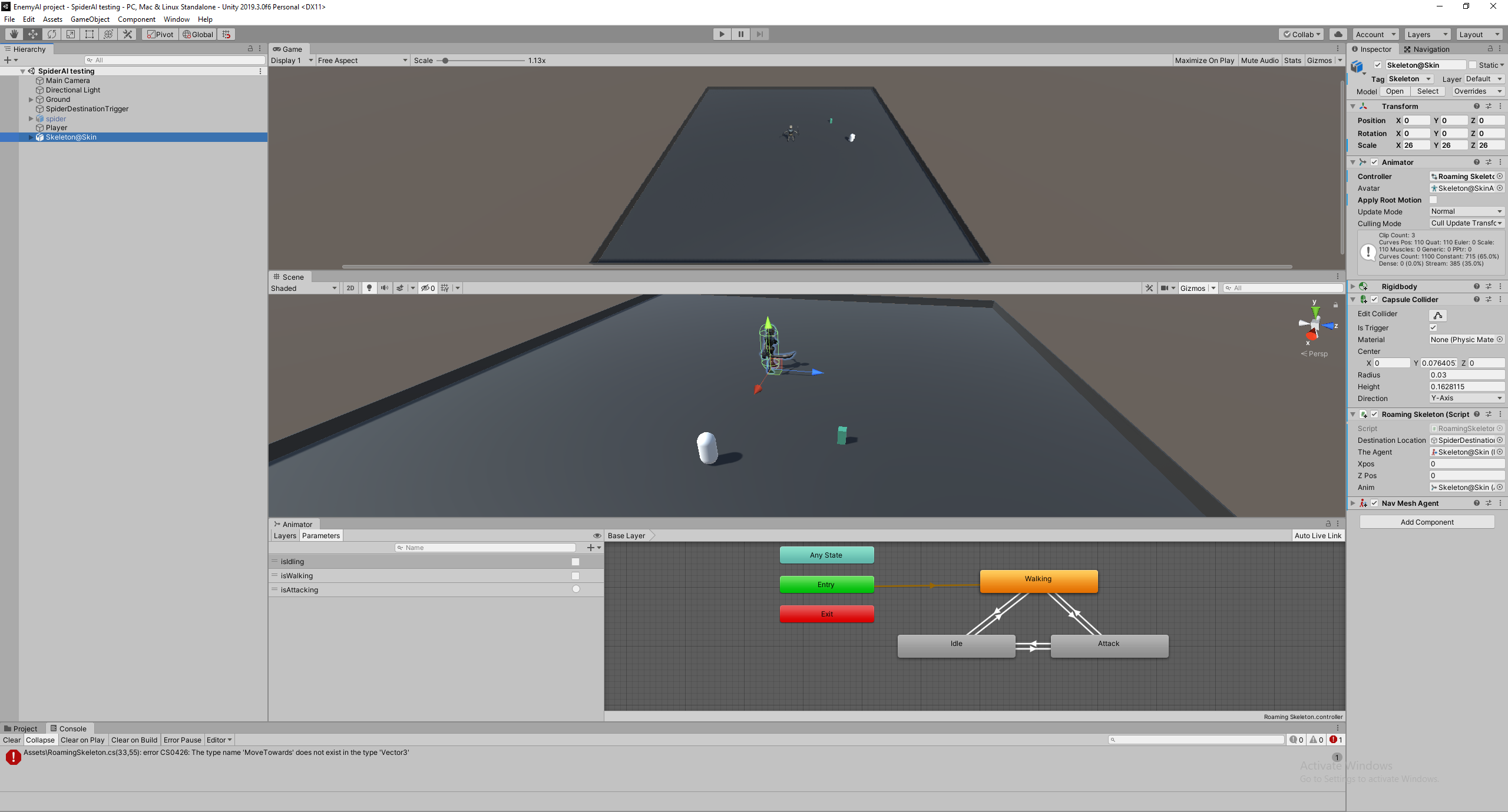Open the GameObject menu
This screenshot has width=1508, height=812.
(x=90, y=19)
